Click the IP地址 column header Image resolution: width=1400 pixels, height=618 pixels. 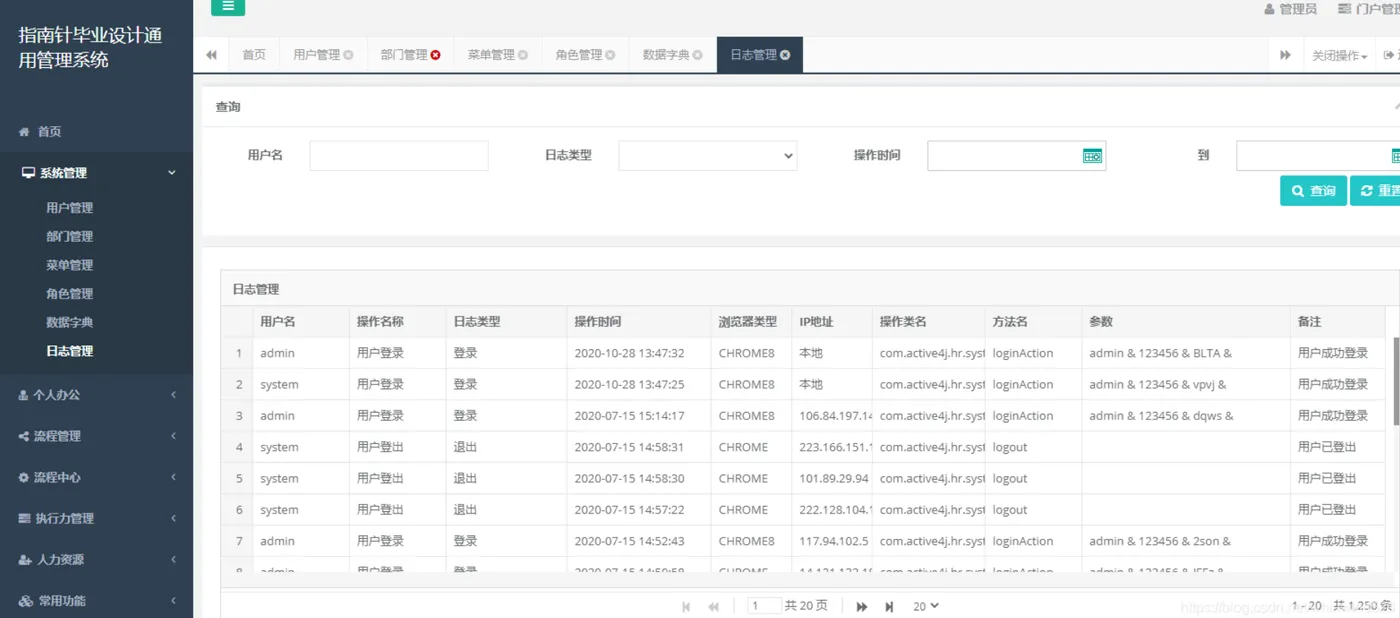[832, 322]
